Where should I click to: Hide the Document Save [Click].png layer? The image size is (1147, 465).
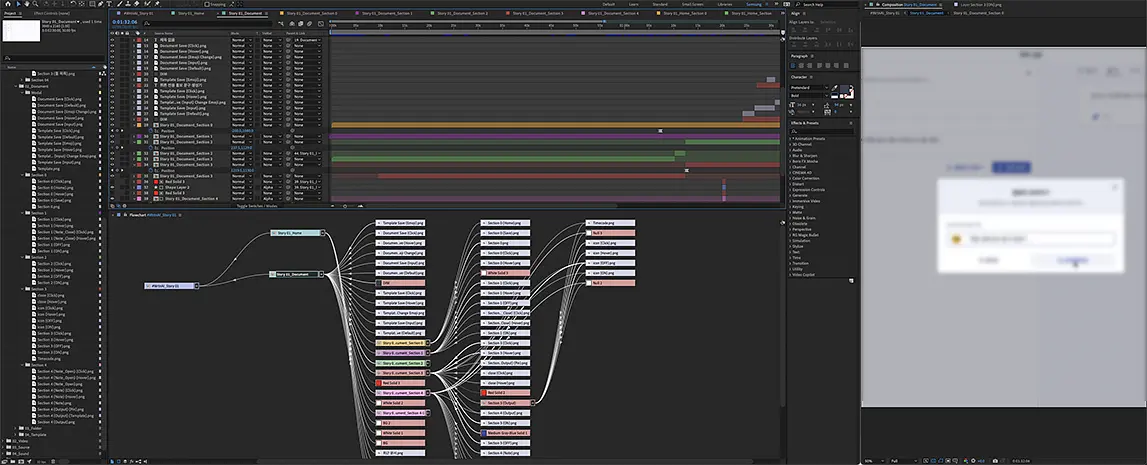point(112,45)
